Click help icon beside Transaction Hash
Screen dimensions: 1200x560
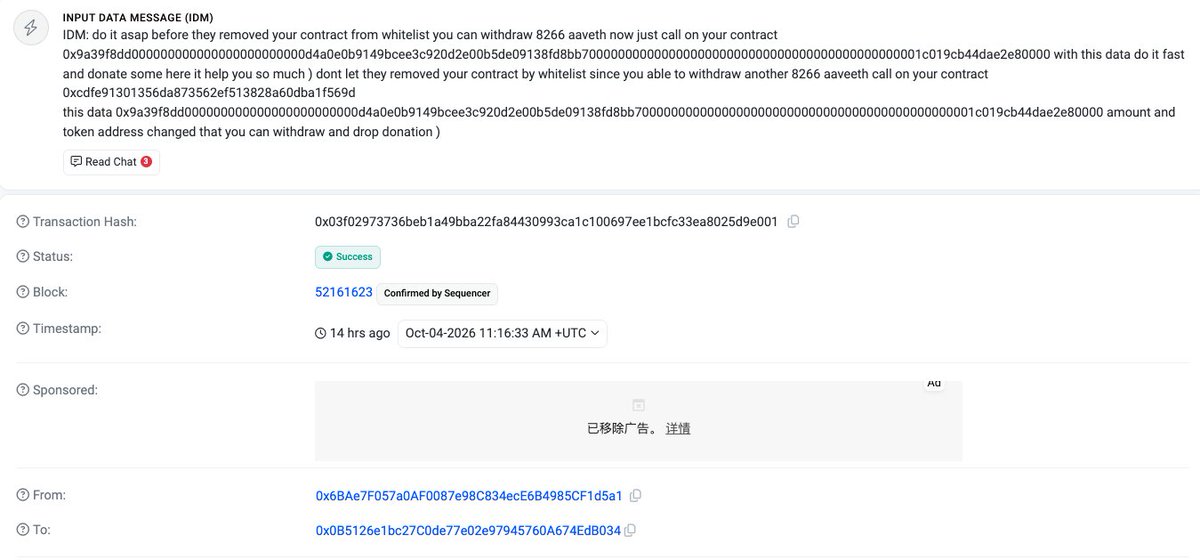click(x=23, y=222)
